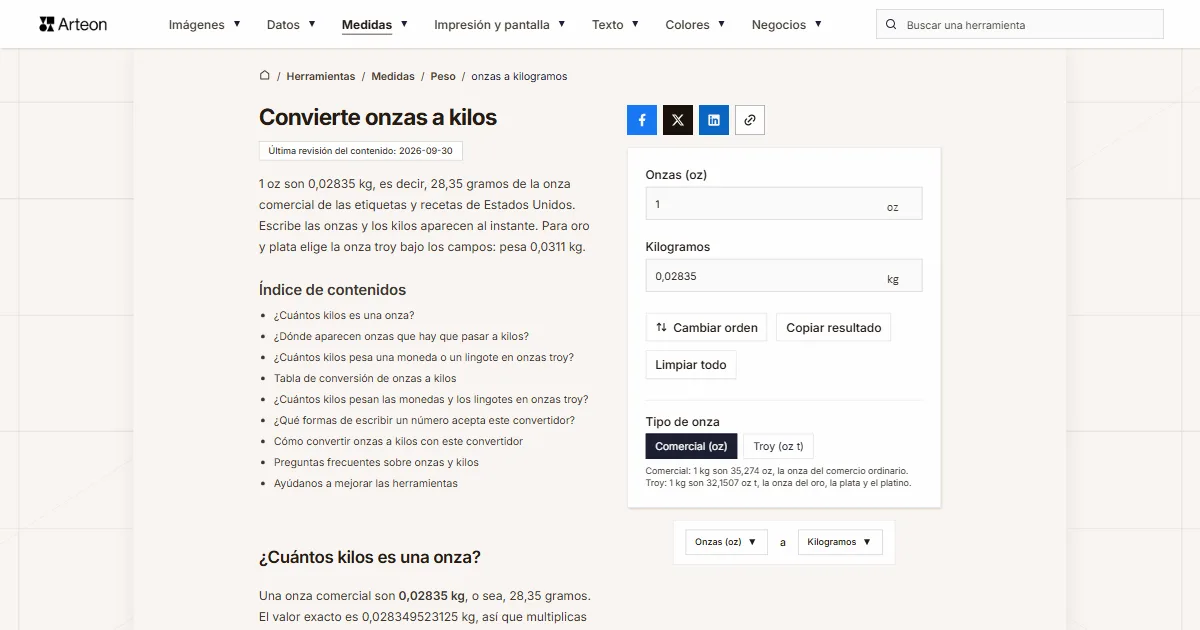This screenshot has width=1200, height=630.
Task: Open '¿Cuántos kilos es una onza?' index link
Action: click(344, 315)
